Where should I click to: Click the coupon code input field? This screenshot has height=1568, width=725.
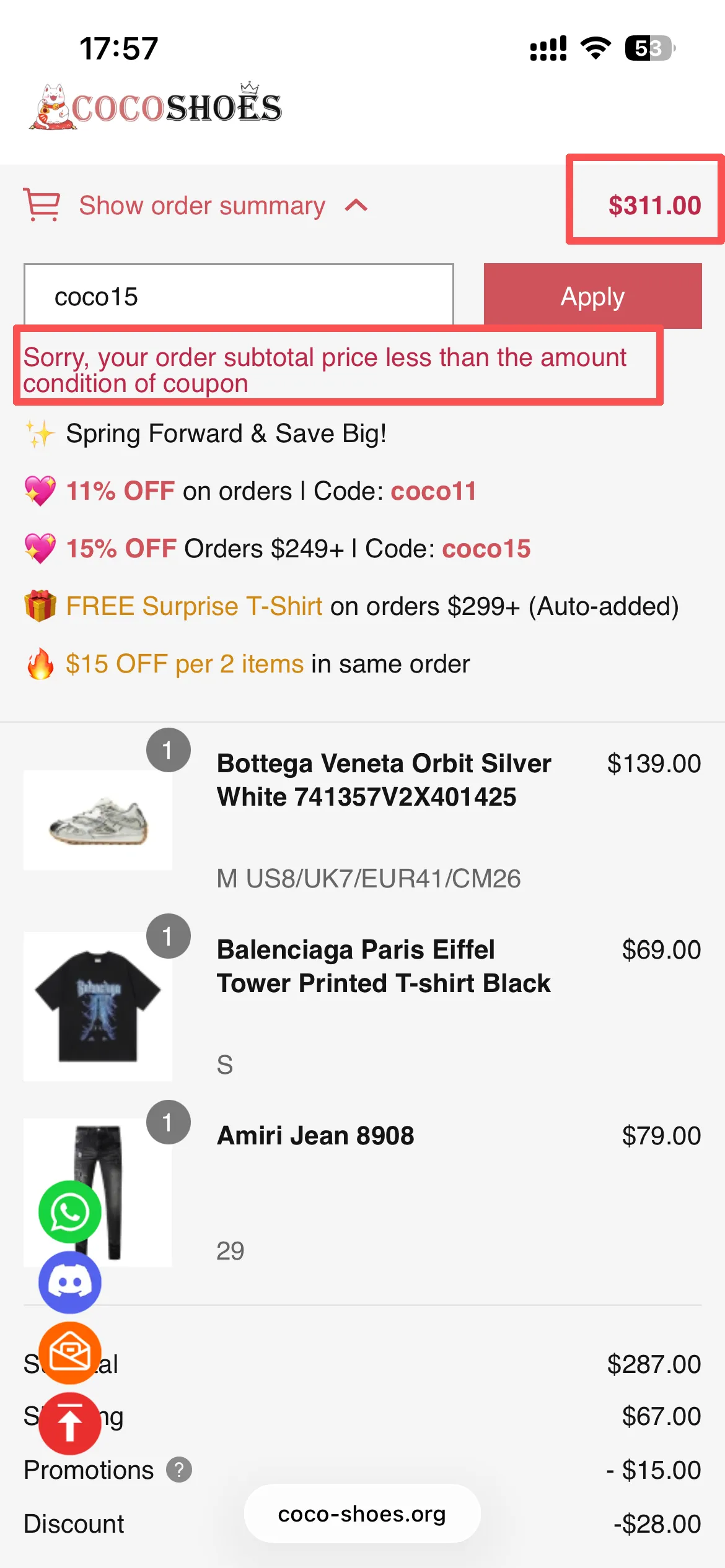click(239, 296)
